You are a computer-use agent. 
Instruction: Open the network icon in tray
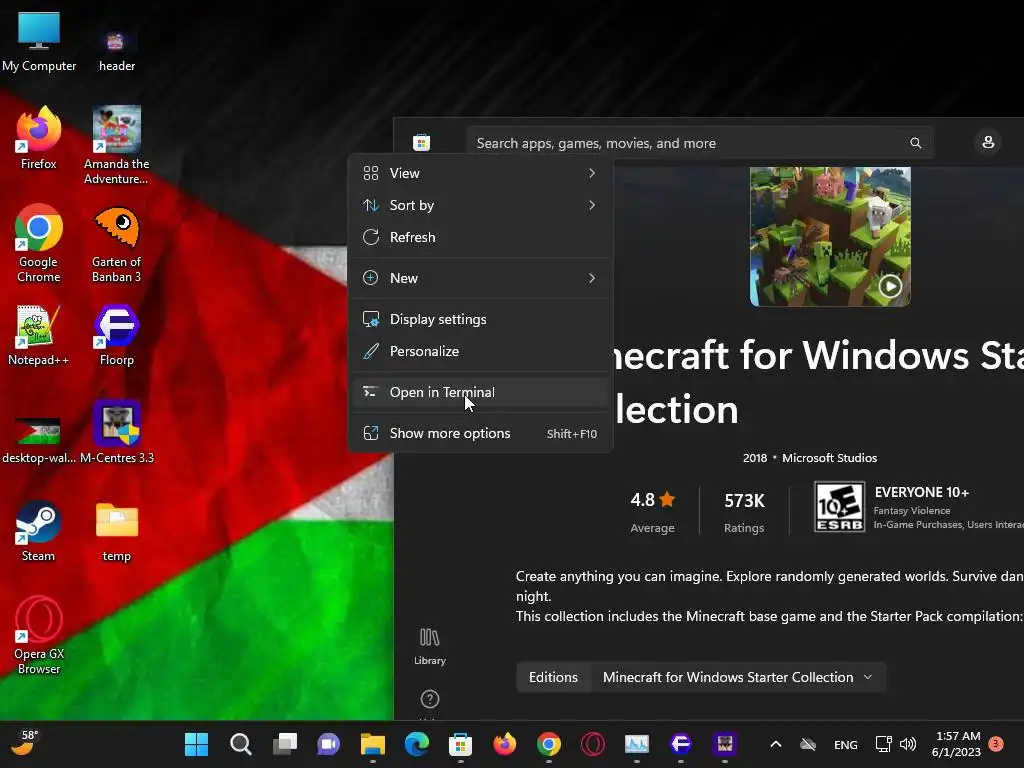pyautogui.click(x=884, y=744)
